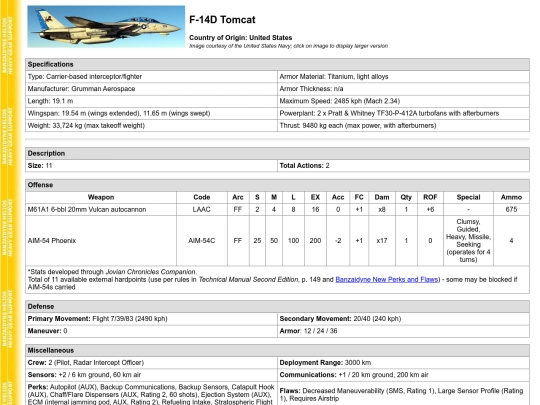Select 'Primary Movement: Flight 7/39/83' cell
The width and height of the screenshot is (540, 405).
151,319
